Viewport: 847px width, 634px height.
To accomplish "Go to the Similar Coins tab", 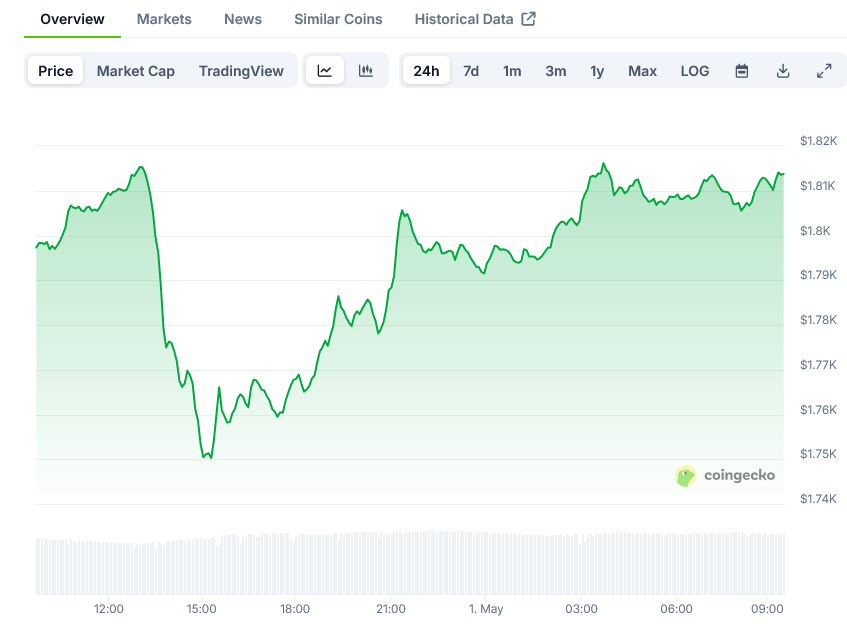I will [x=337, y=18].
